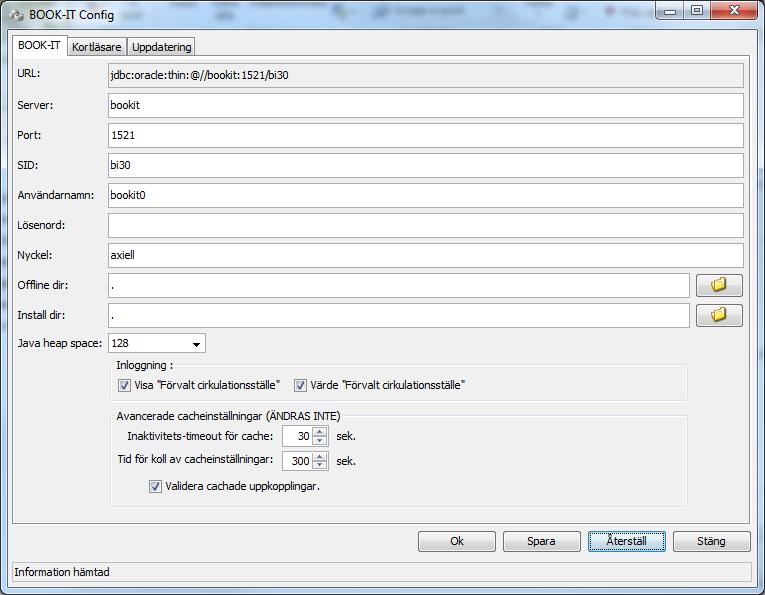This screenshot has width=765, height=595.
Task: Click into the Offline dir text field
Action: pos(399,285)
